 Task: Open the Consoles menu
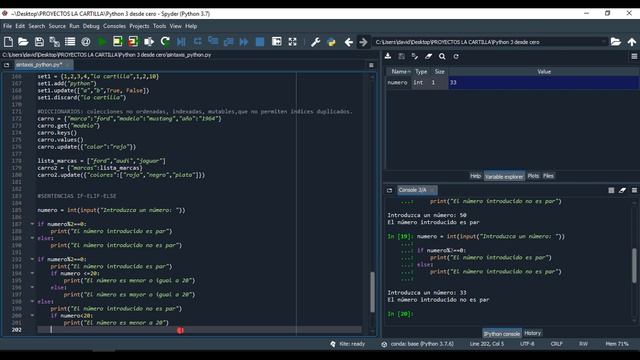(114, 26)
